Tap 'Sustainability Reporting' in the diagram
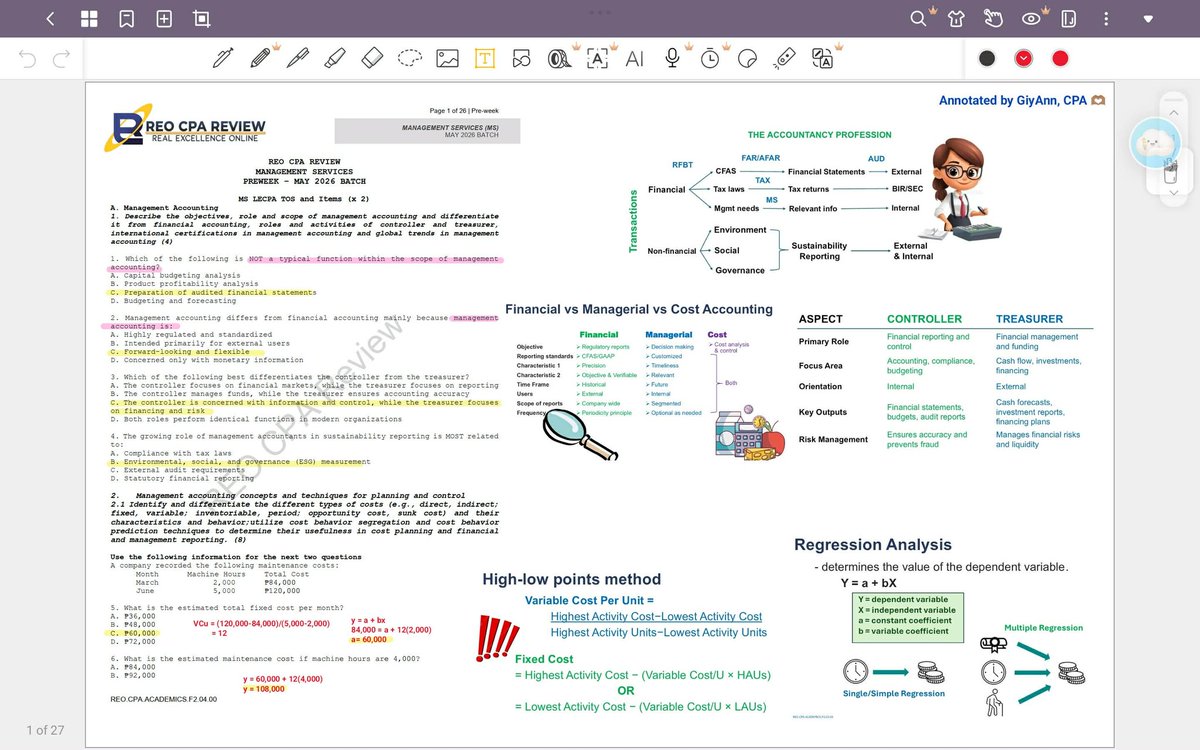Screen dimensions: 1200x750 click(x=819, y=251)
